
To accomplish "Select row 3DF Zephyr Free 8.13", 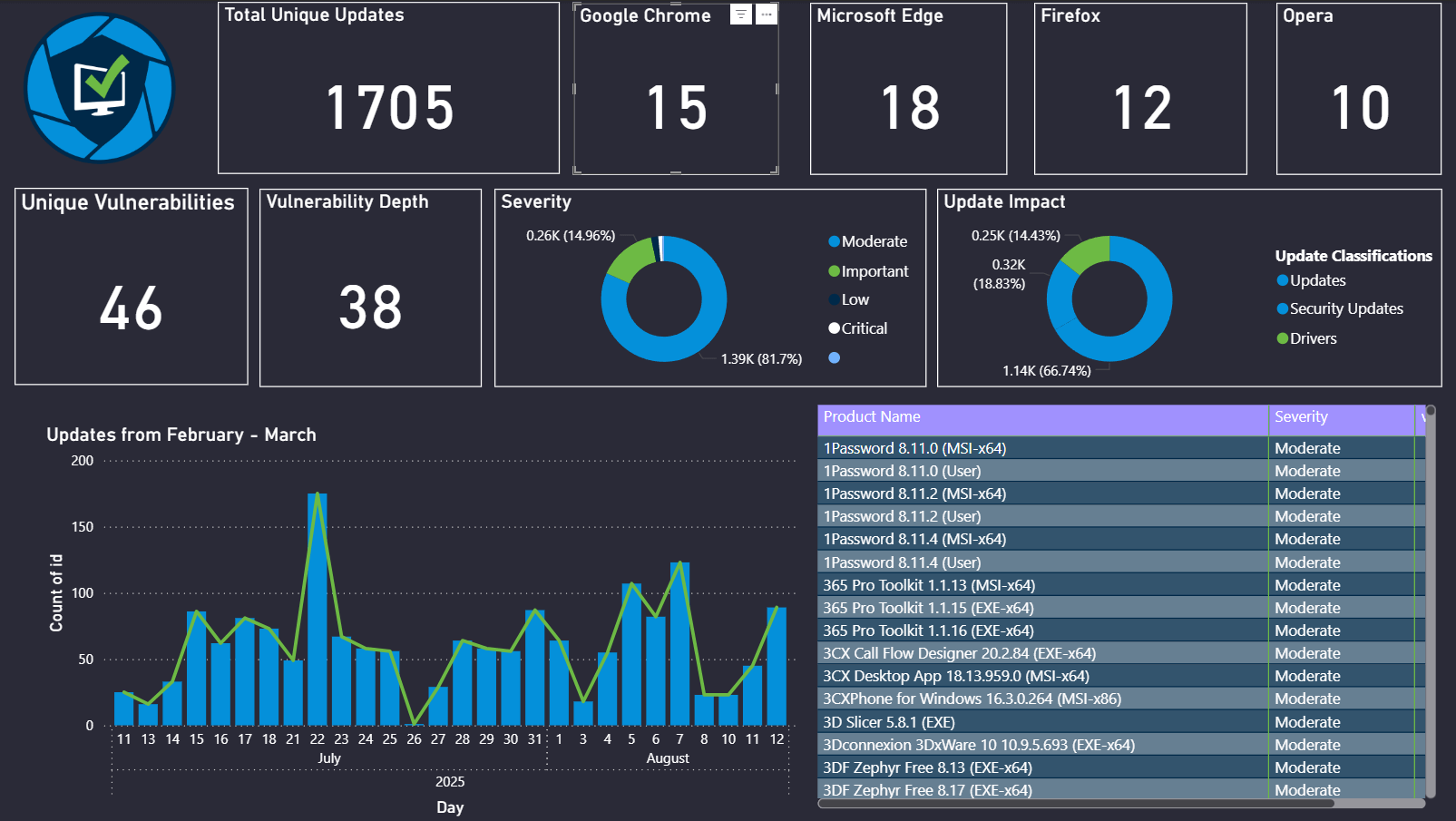I will [1121, 767].
